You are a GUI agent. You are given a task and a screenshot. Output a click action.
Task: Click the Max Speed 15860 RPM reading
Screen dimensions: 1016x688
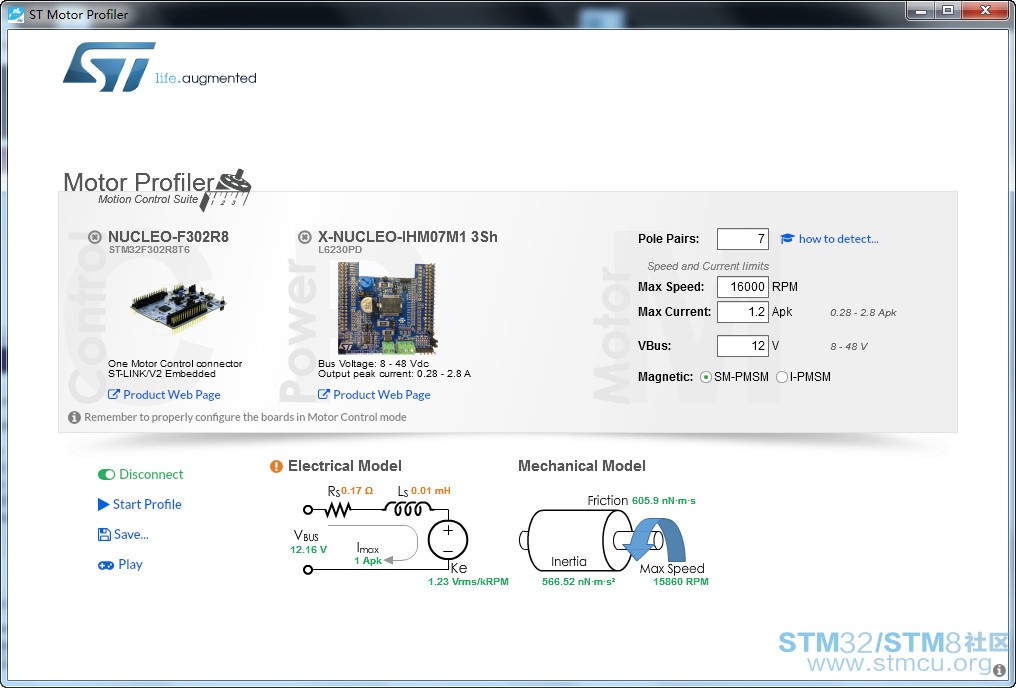pos(680,582)
